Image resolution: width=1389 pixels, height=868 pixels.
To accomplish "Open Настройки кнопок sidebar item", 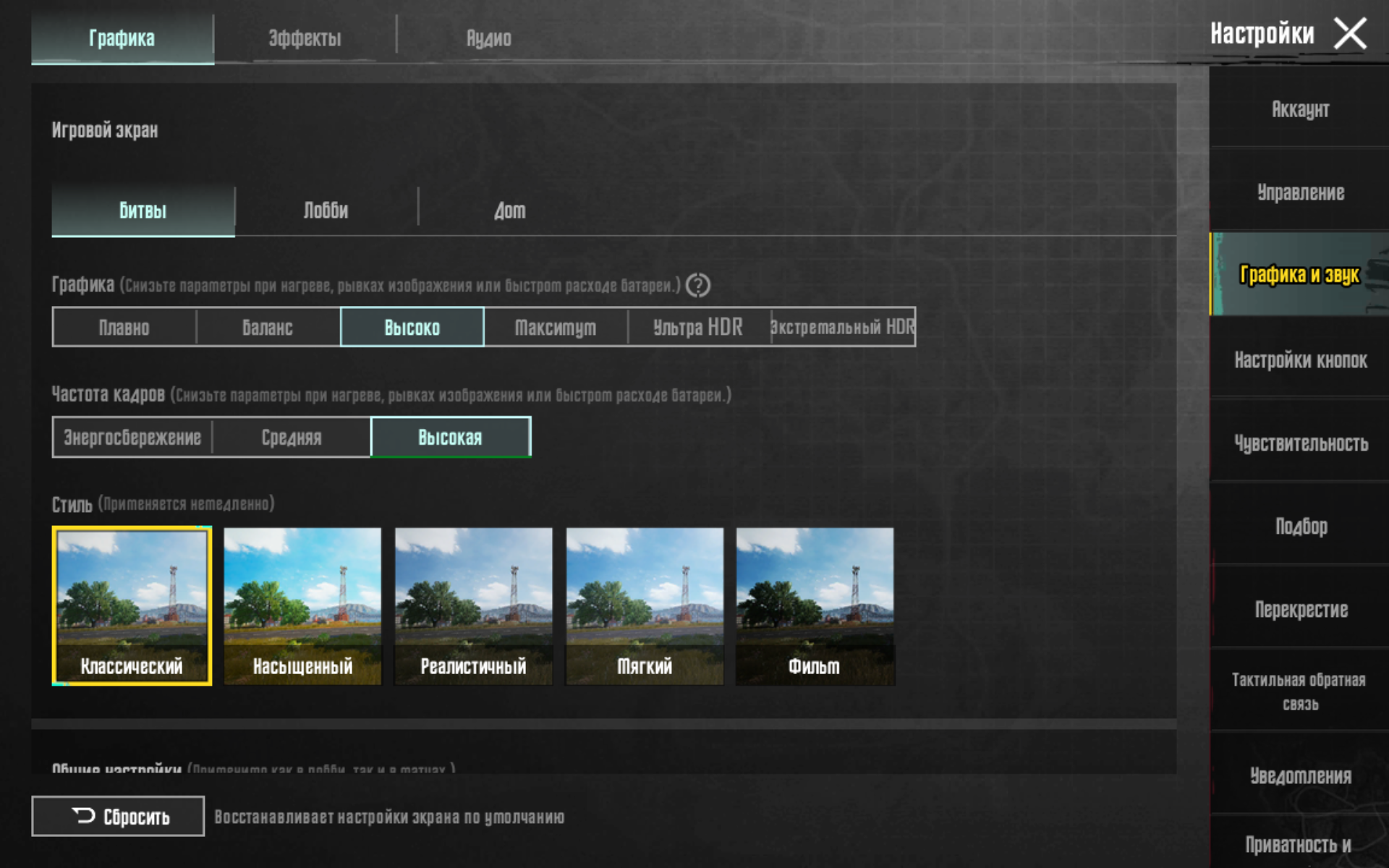I will coord(1300,359).
